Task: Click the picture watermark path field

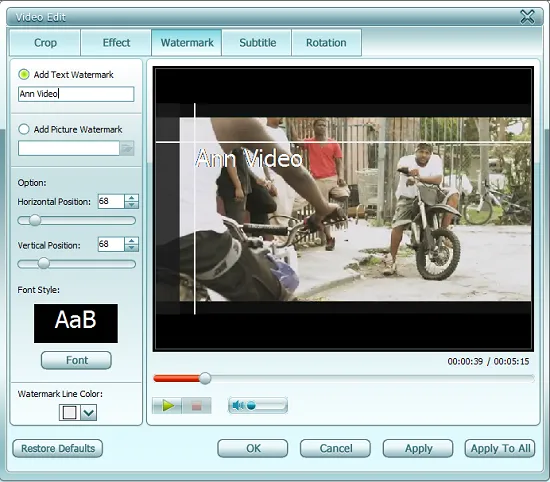Action: click(x=69, y=148)
